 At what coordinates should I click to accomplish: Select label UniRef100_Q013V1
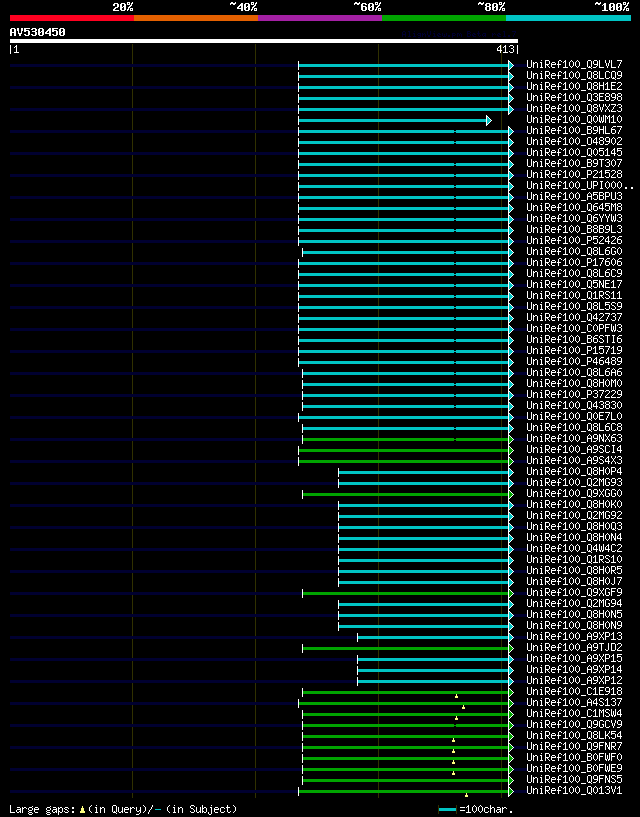point(574,790)
